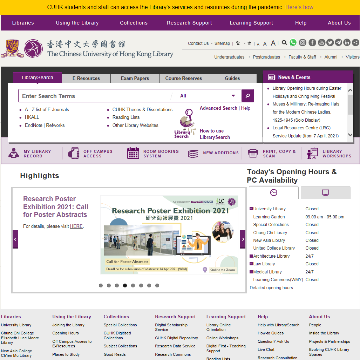Open My Library Record icon

14,153
